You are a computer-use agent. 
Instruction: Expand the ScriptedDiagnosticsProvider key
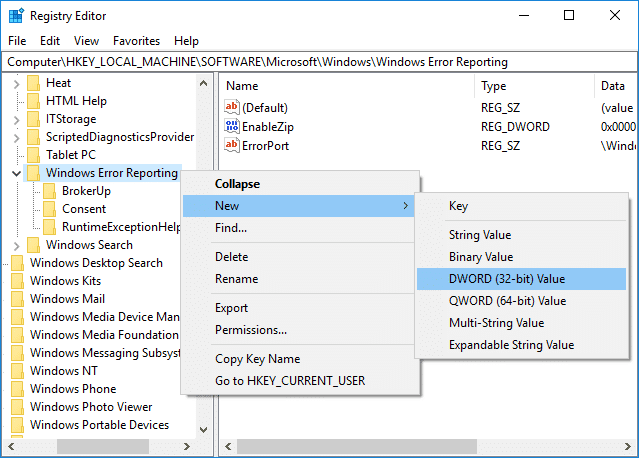pyautogui.click(x=16, y=138)
